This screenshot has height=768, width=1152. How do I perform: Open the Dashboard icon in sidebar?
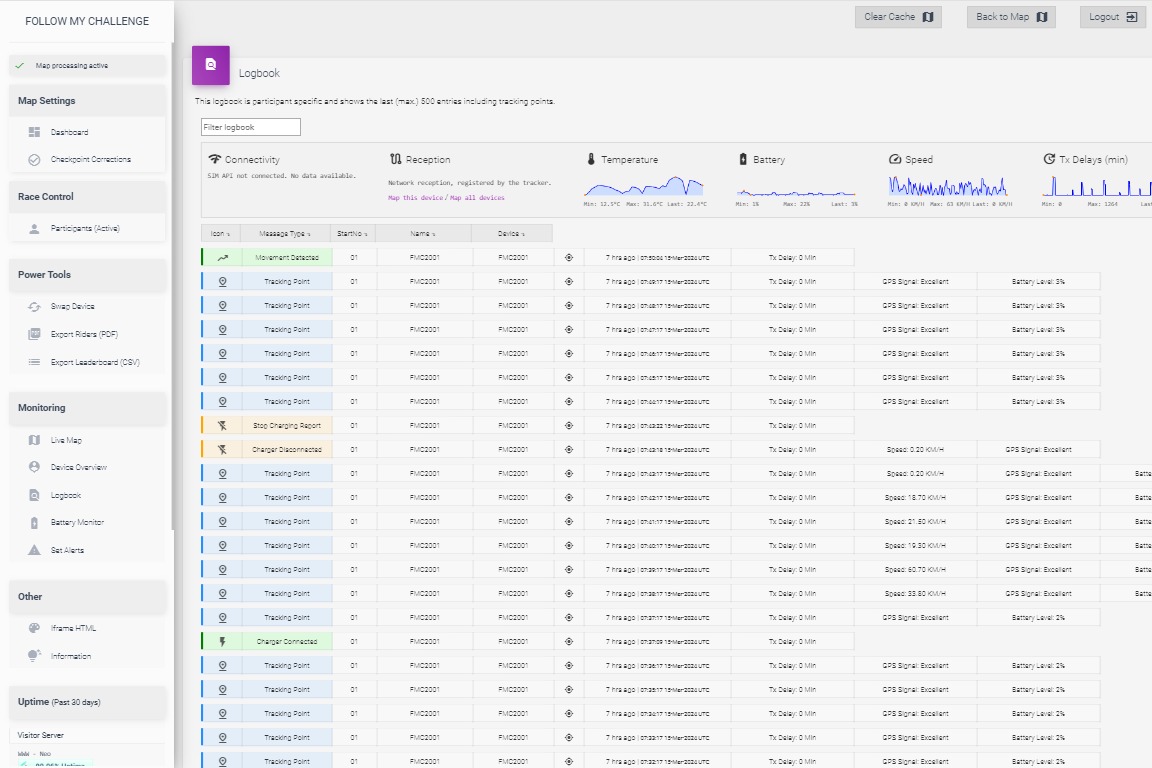[x=34, y=132]
